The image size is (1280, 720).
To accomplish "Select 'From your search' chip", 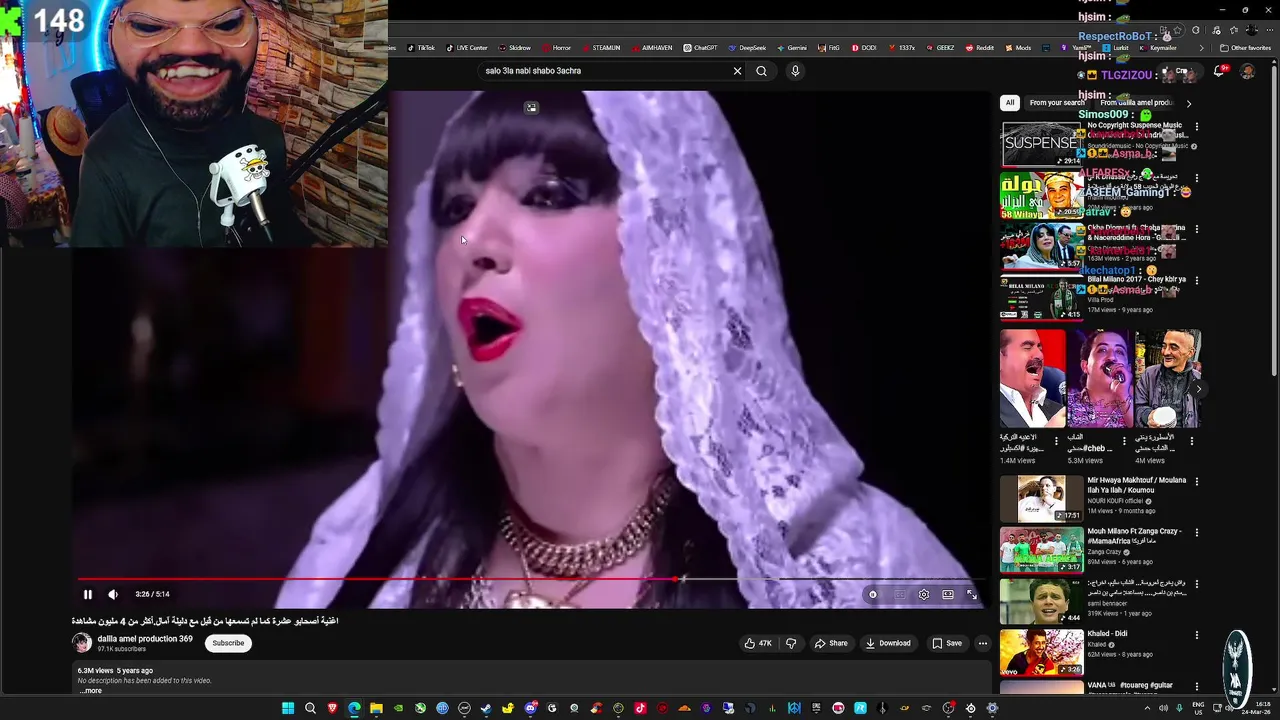I will [x=1057, y=103].
